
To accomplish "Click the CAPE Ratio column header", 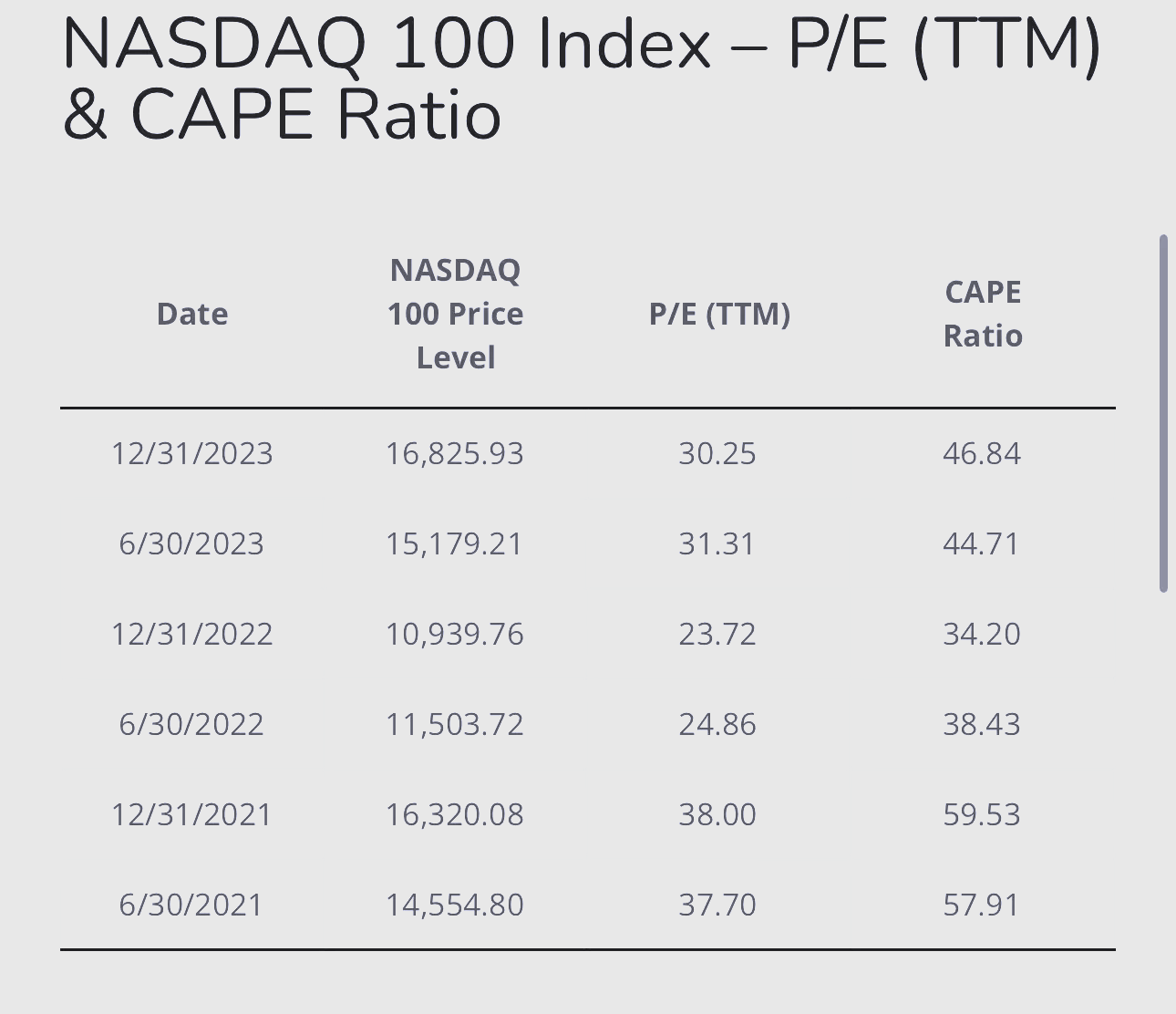I will point(983,314).
